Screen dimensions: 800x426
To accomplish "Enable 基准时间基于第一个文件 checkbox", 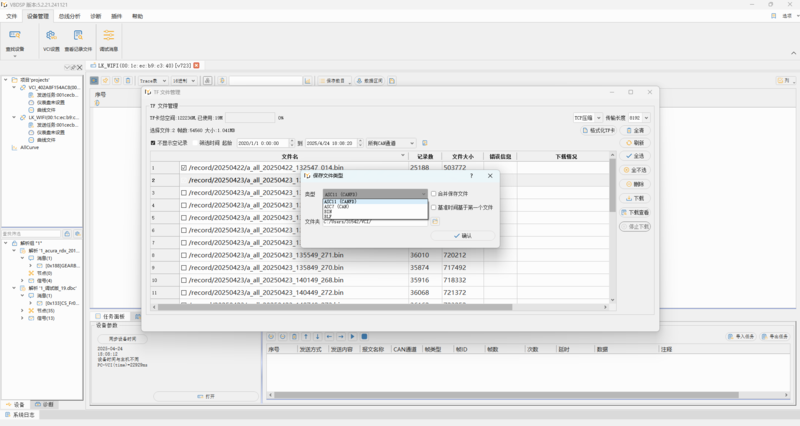I will tap(433, 207).
